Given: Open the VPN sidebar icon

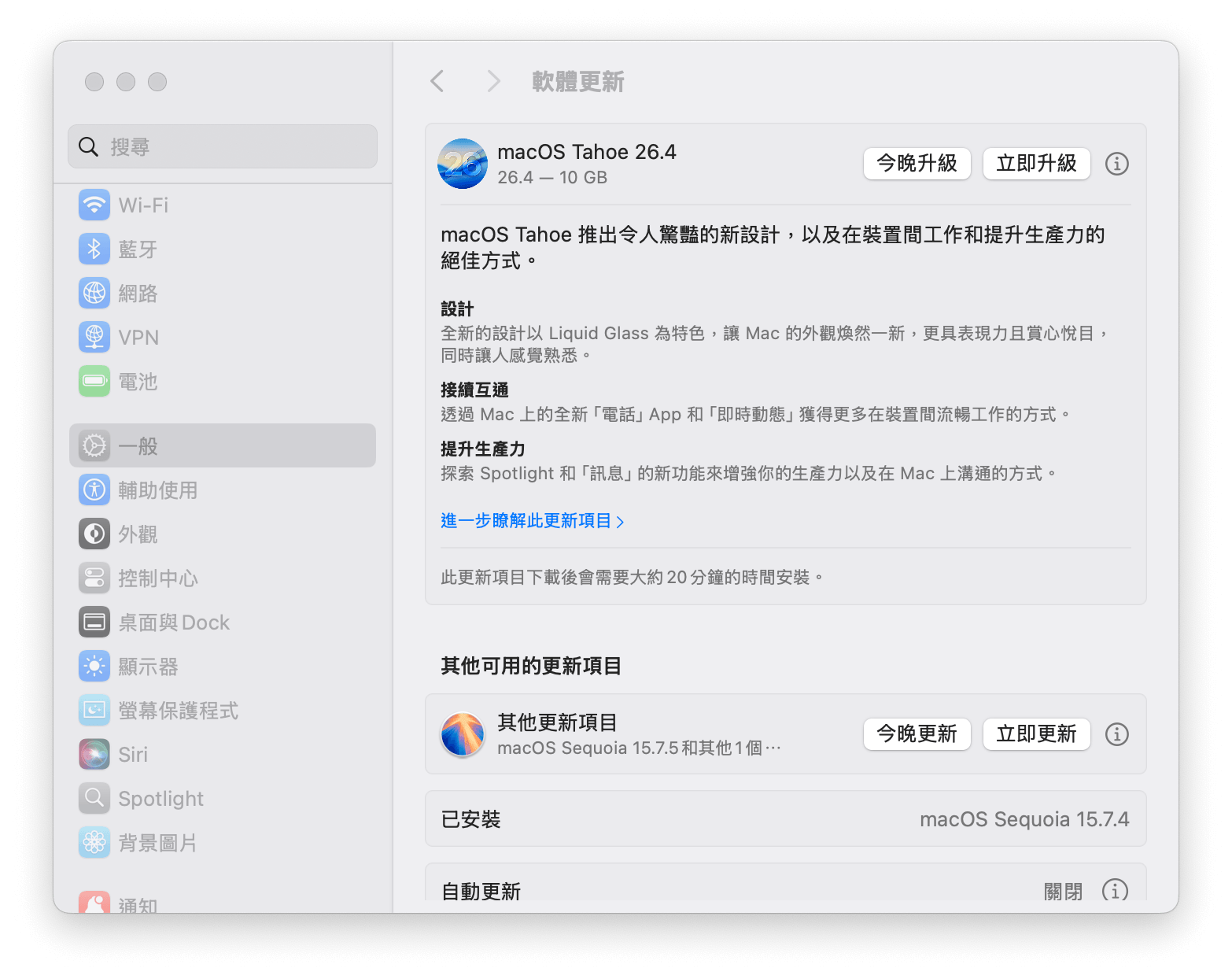Looking at the screenshot, I should 94,338.
